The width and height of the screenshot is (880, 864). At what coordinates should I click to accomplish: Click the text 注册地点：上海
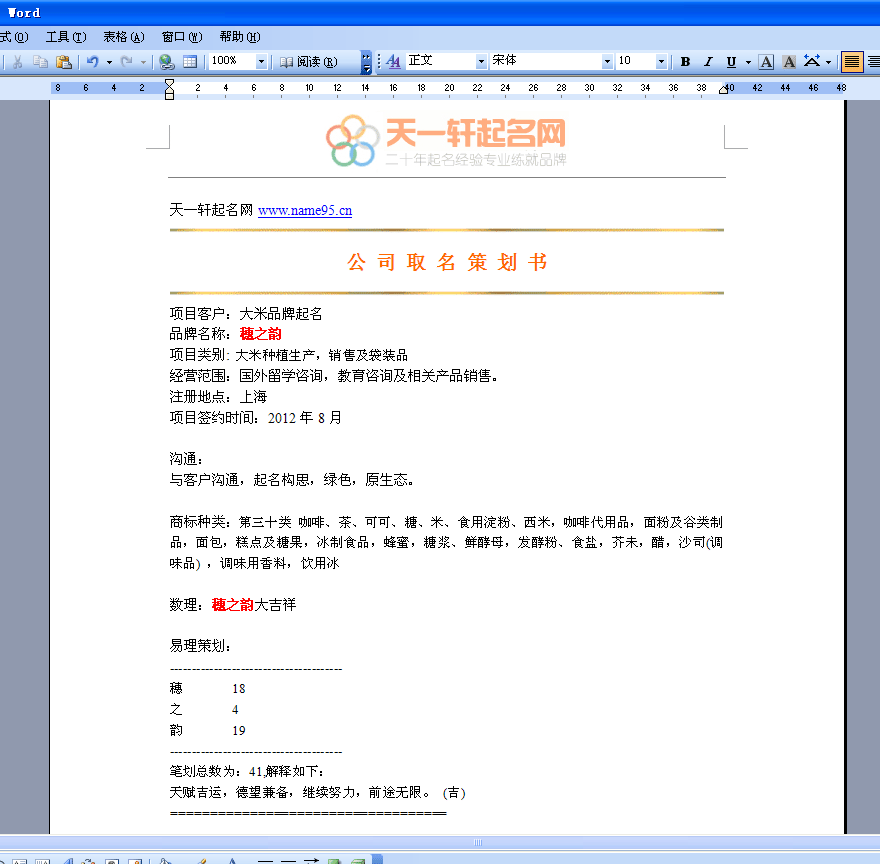point(218,397)
